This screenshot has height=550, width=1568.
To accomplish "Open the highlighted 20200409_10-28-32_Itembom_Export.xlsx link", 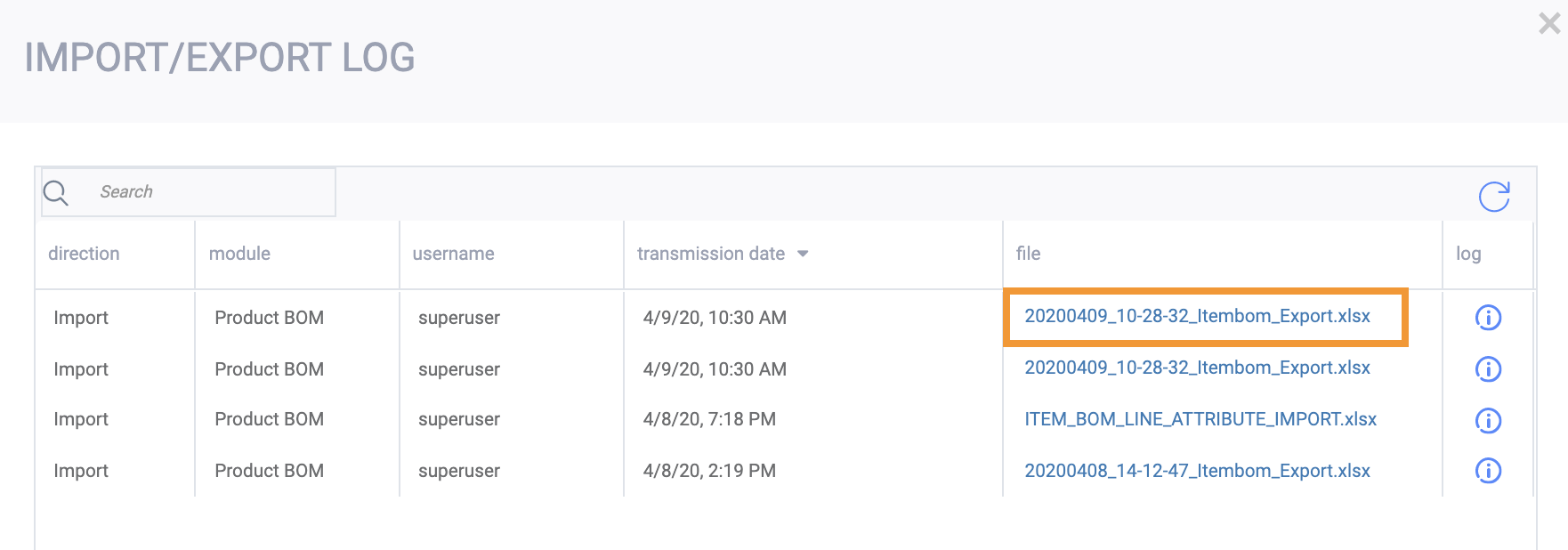I will [1197, 316].
